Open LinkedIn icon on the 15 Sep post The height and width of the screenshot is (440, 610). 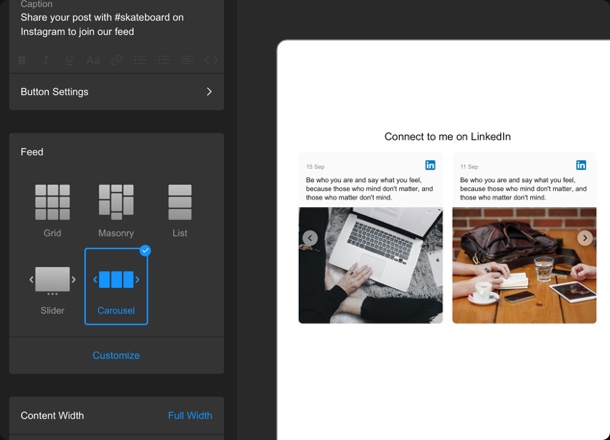point(430,165)
